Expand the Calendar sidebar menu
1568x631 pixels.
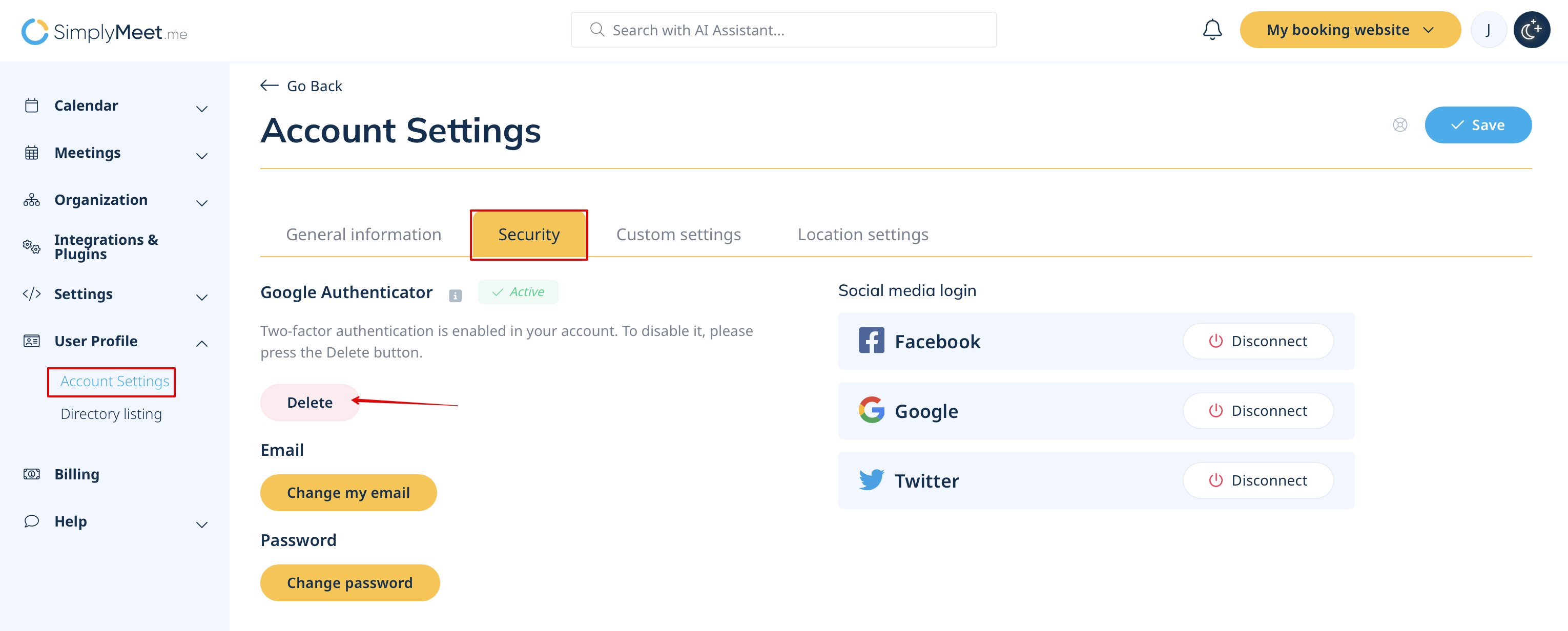(x=201, y=108)
